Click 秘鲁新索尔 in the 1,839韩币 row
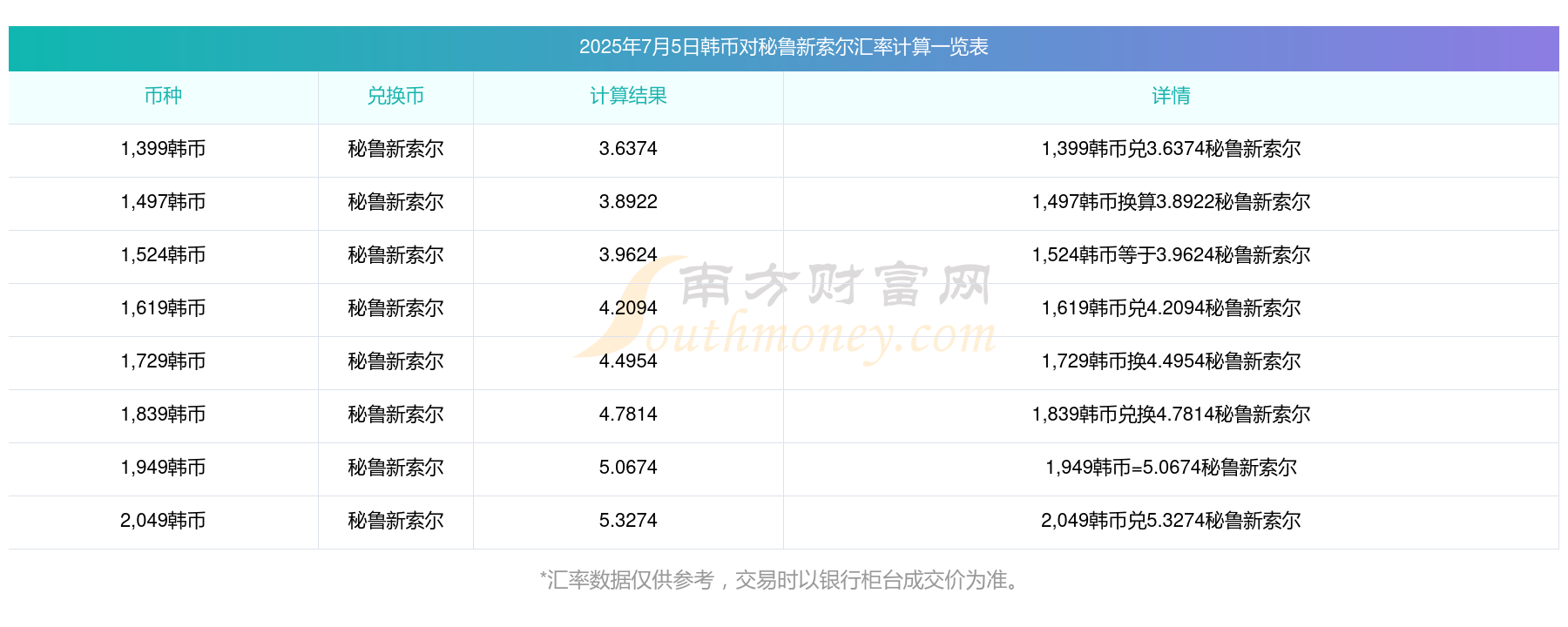This screenshot has height=627, width=1568. coord(395,415)
